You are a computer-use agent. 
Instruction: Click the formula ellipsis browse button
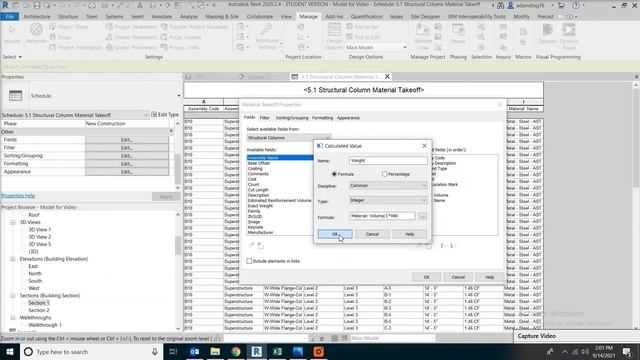[x=422, y=216]
